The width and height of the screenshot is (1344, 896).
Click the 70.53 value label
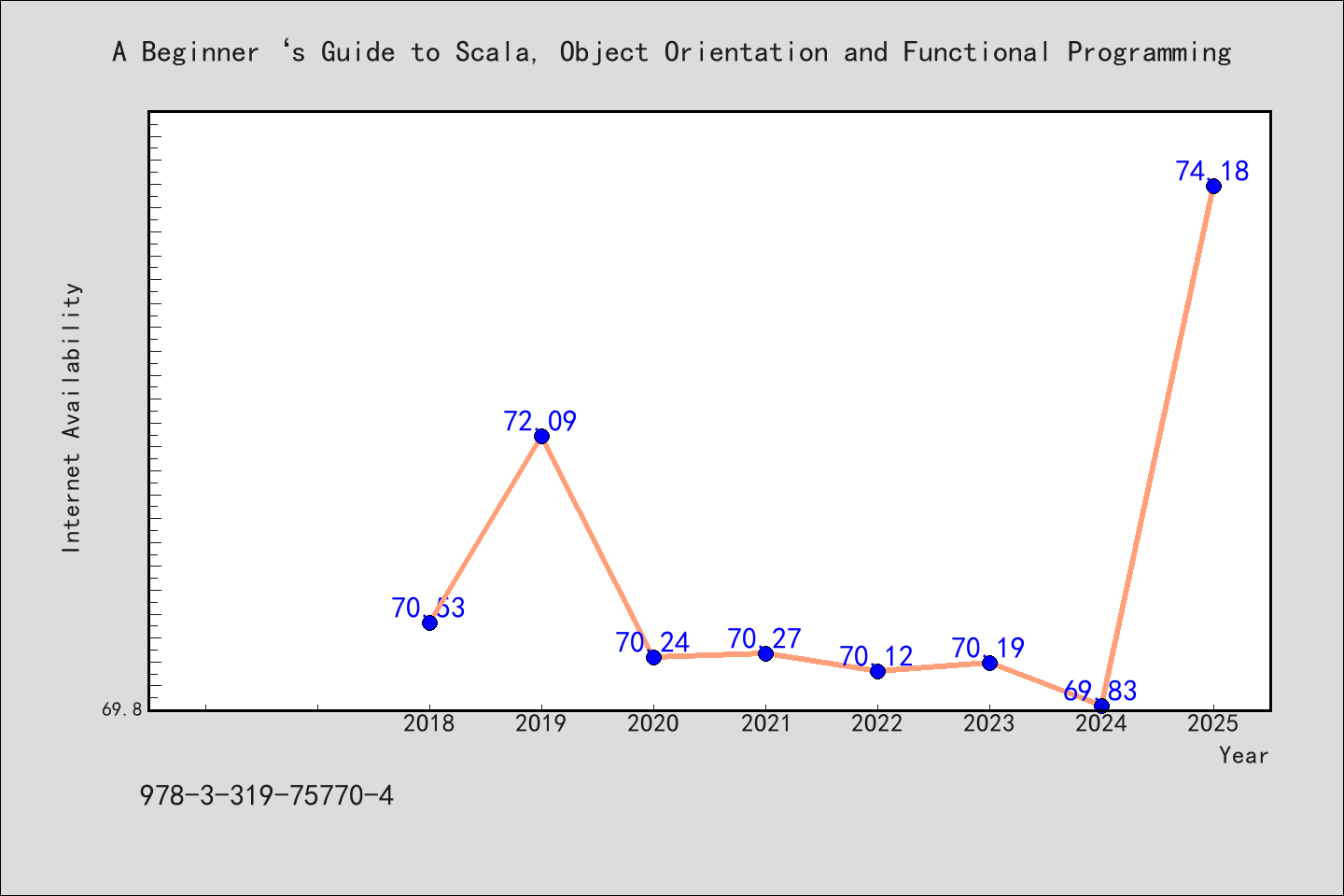428,609
